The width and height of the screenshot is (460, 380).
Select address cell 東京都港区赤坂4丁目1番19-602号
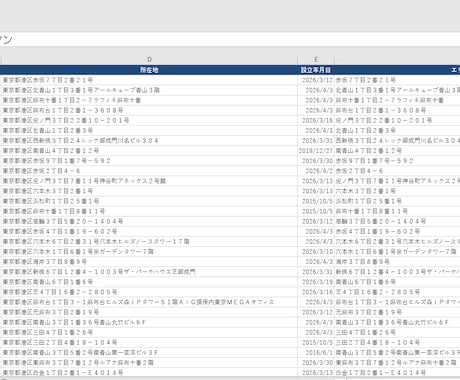149,232
